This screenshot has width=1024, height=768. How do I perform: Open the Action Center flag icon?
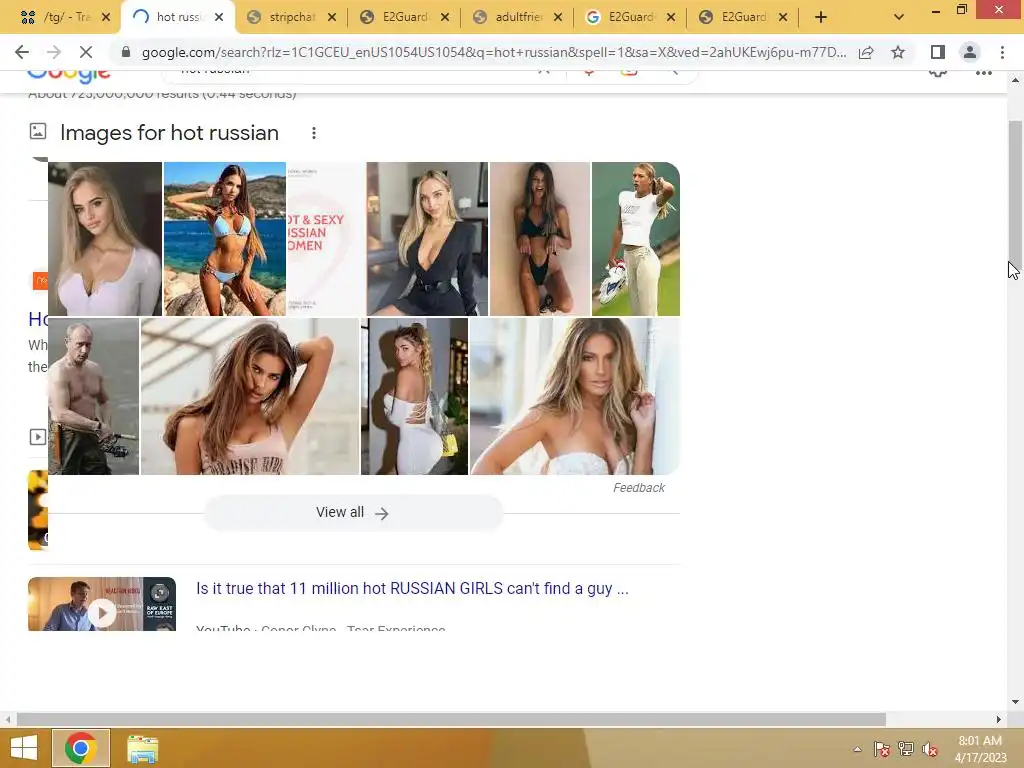tap(882, 749)
